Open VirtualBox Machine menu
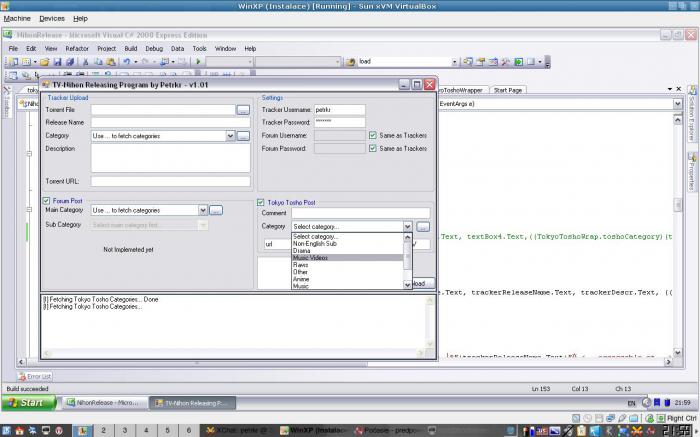Image resolution: width=700 pixels, height=437 pixels. pos(17,18)
